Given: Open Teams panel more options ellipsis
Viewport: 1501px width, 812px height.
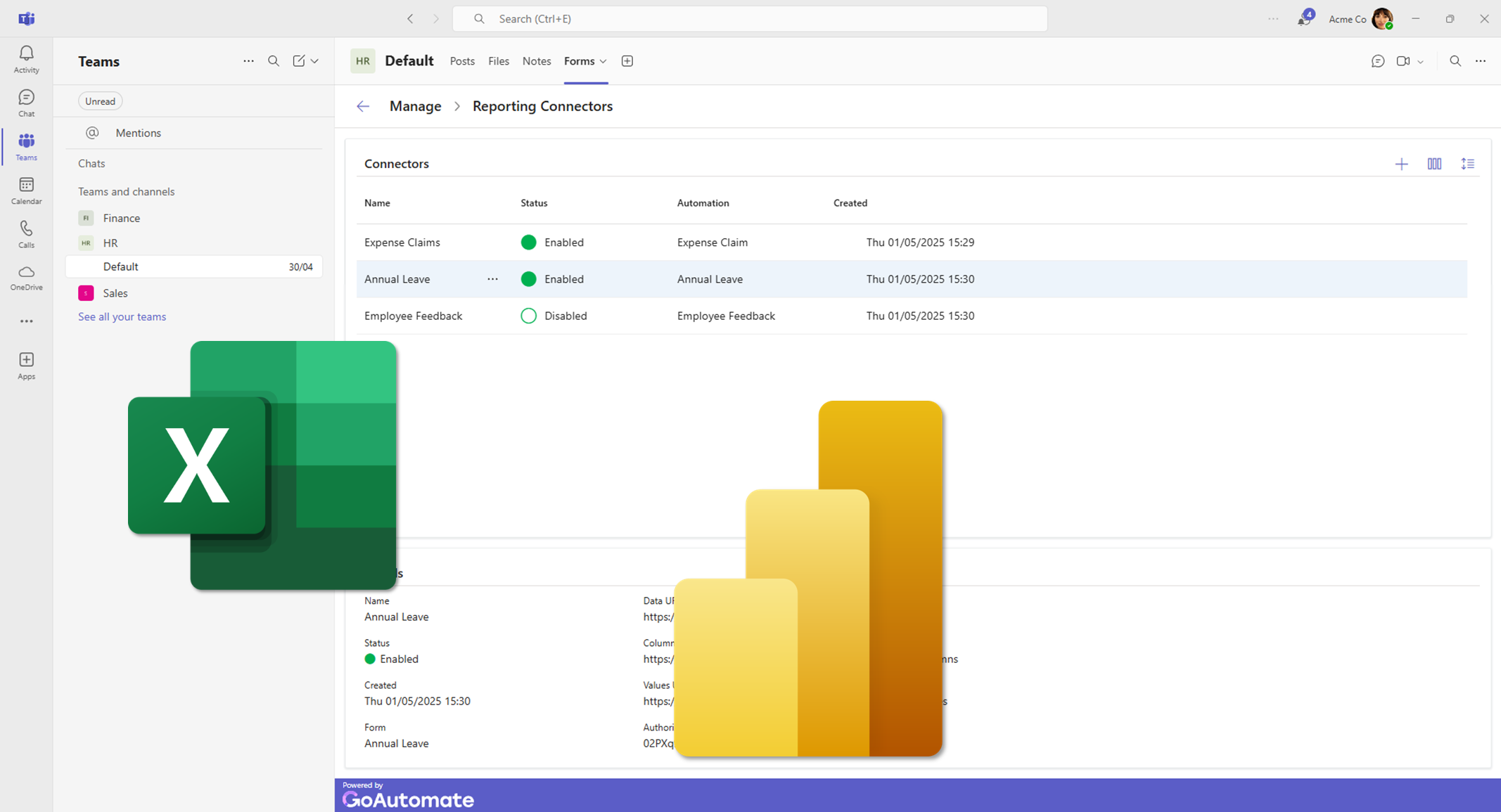Looking at the screenshot, I should [x=248, y=61].
